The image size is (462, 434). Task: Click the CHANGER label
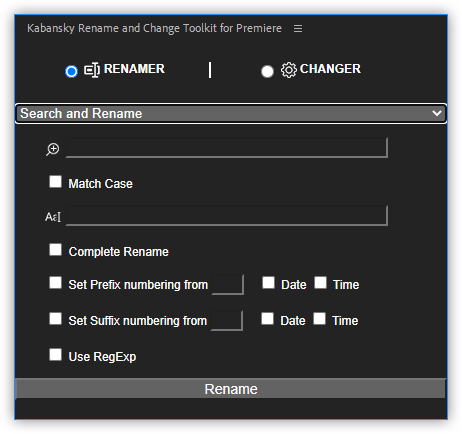[330, 69]
